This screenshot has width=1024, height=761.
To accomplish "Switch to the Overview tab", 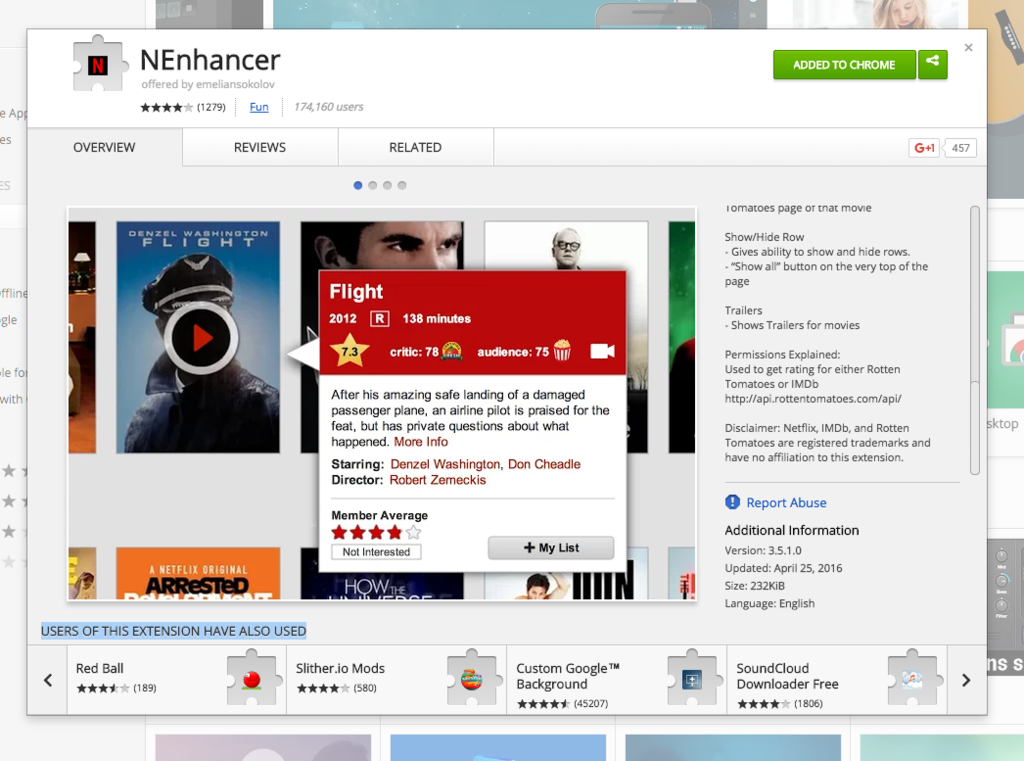I will (104, 148).
